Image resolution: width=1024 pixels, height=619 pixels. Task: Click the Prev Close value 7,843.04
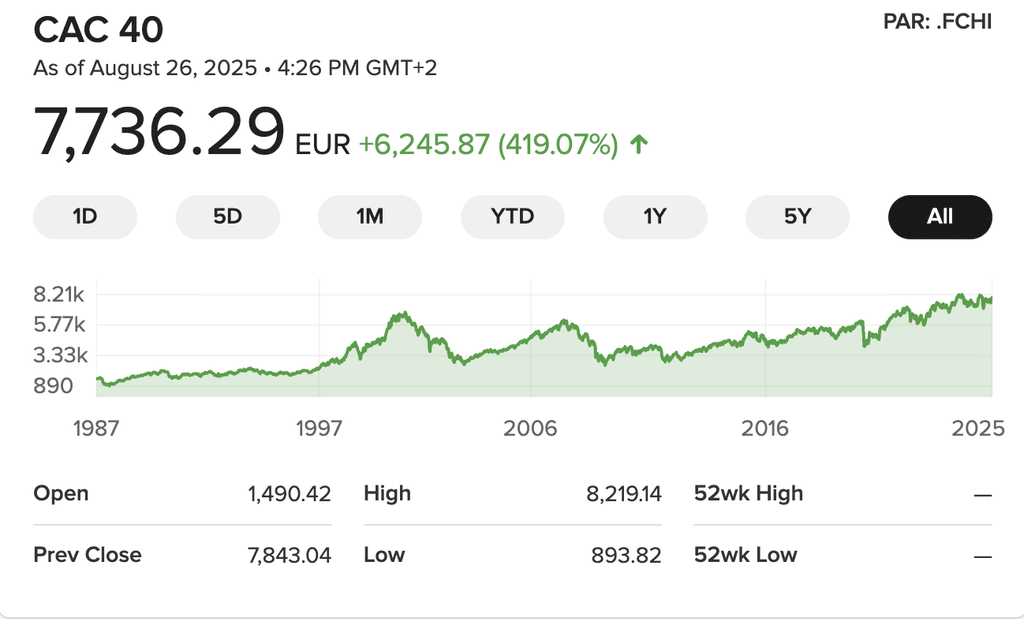coord(289,555)
